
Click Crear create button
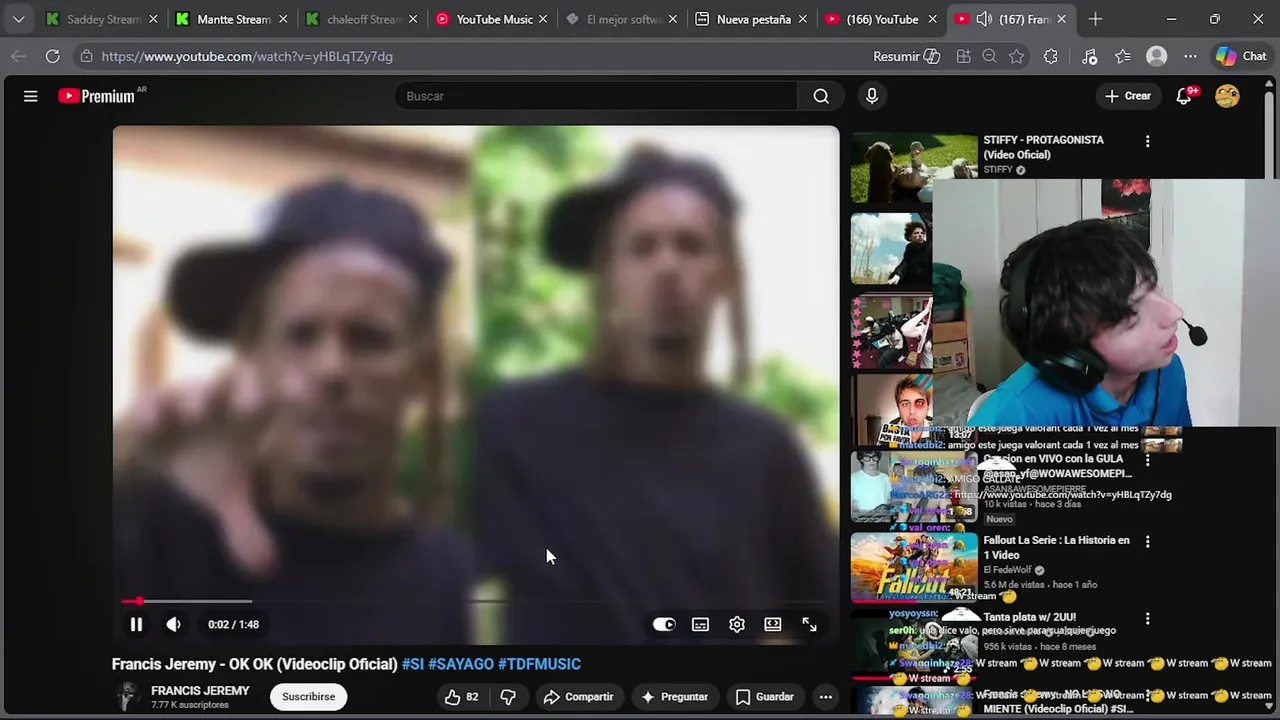pyautogui.click(x=1127, y=96)
